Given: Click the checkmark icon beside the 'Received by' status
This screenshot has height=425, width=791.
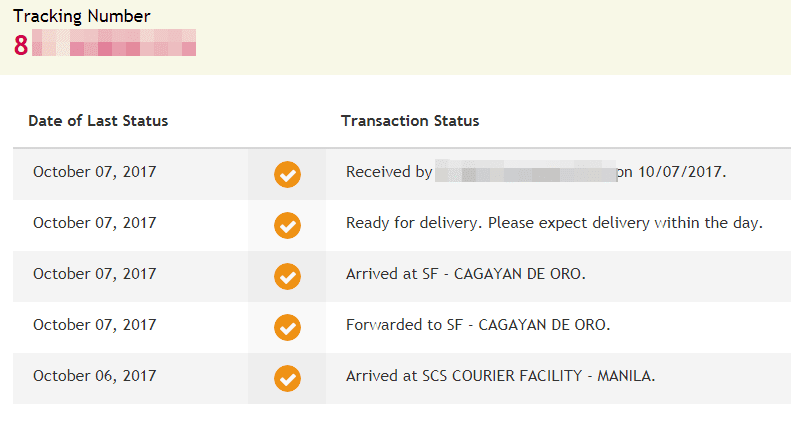Looking at the screenshot, I should click(287, 174).
